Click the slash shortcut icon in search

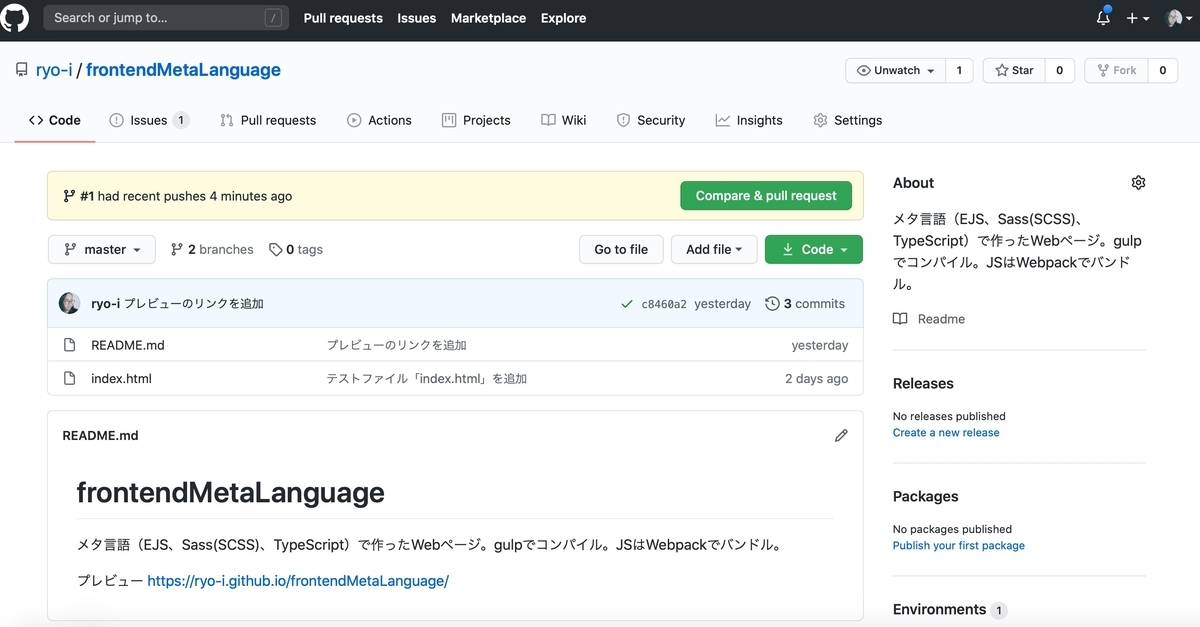pyautogui.click(x=273, y=18)
